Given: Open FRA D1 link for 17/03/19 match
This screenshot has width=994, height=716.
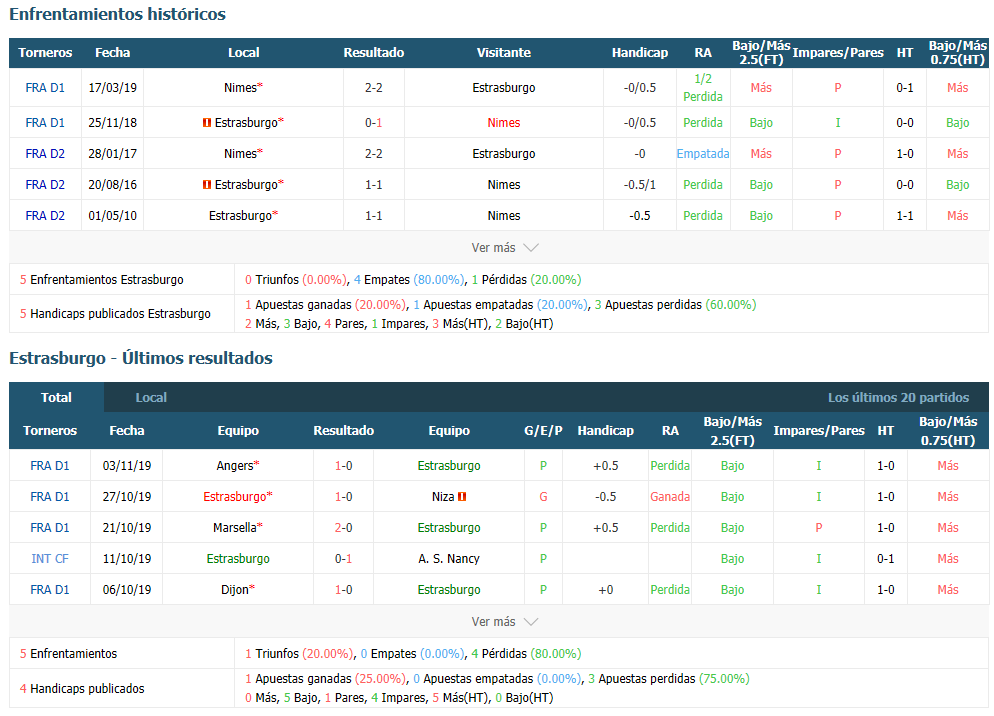Looking at the screenshot, I should click(45, 88).
